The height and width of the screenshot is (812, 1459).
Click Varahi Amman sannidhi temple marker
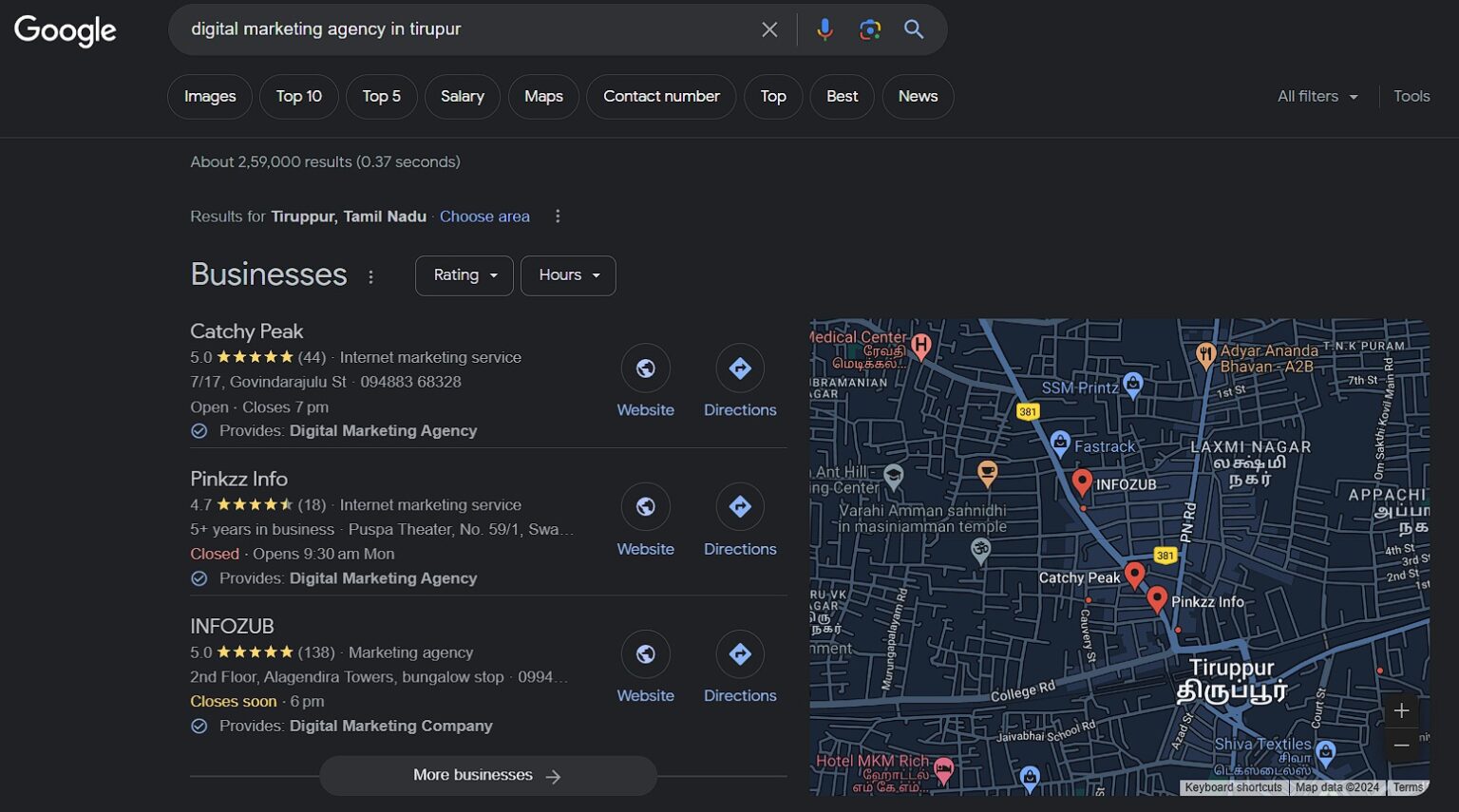(x=980, y=549)
